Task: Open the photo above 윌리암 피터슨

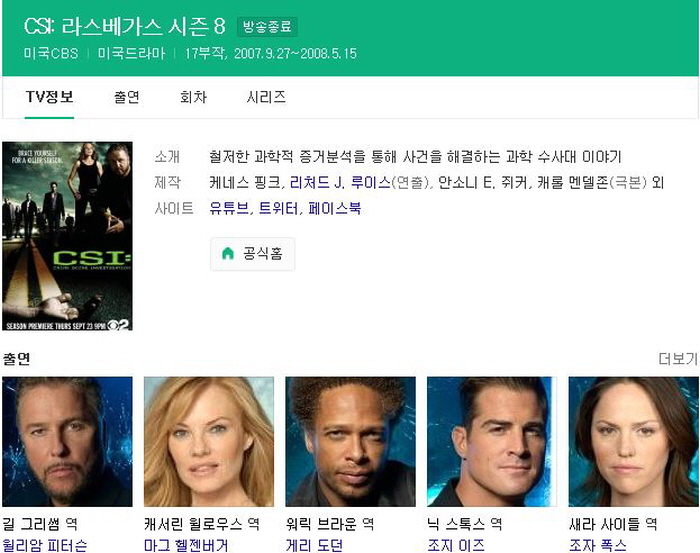Action: [67, 441]
